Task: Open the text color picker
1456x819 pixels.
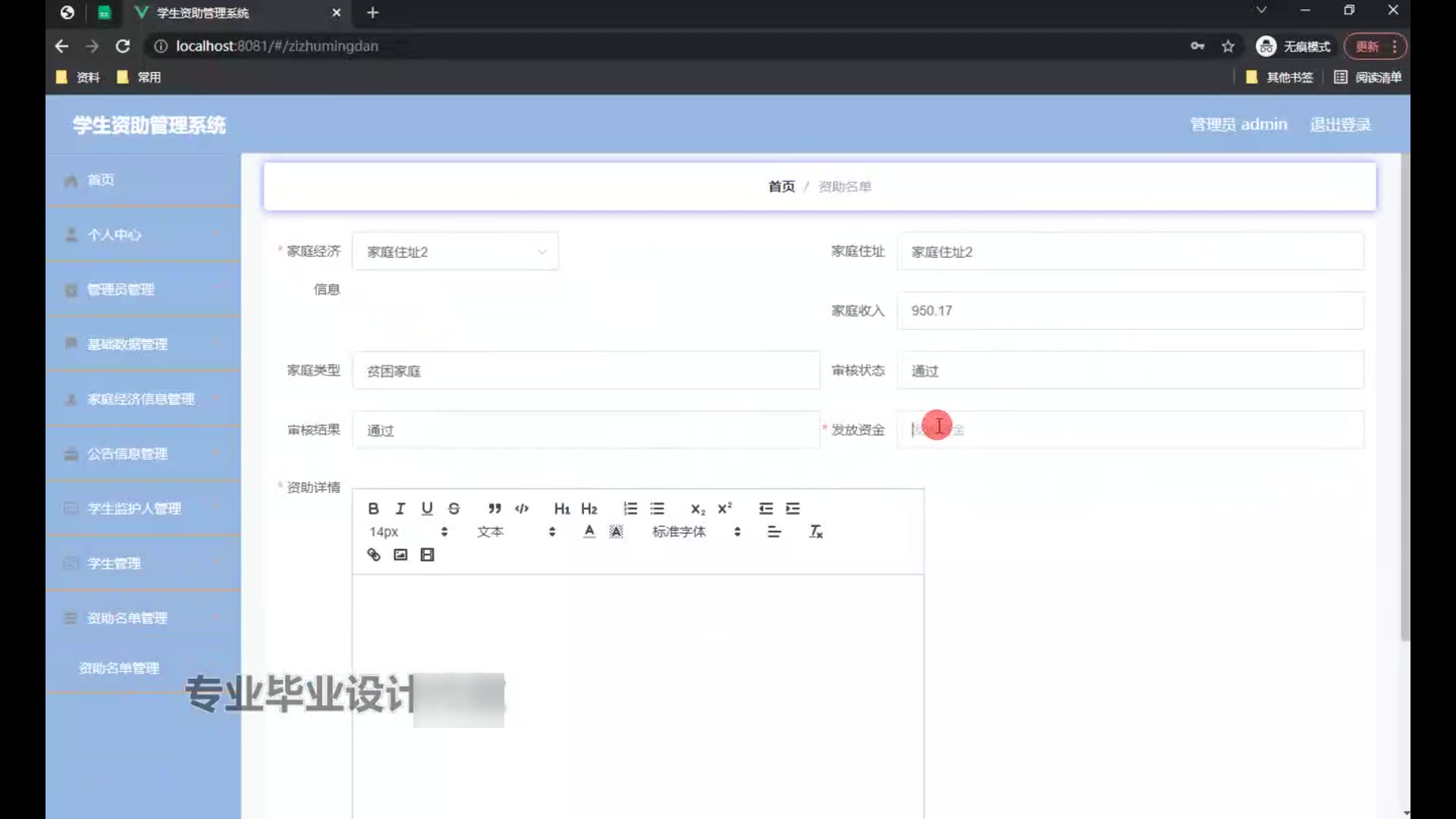Action: (589, 532)
